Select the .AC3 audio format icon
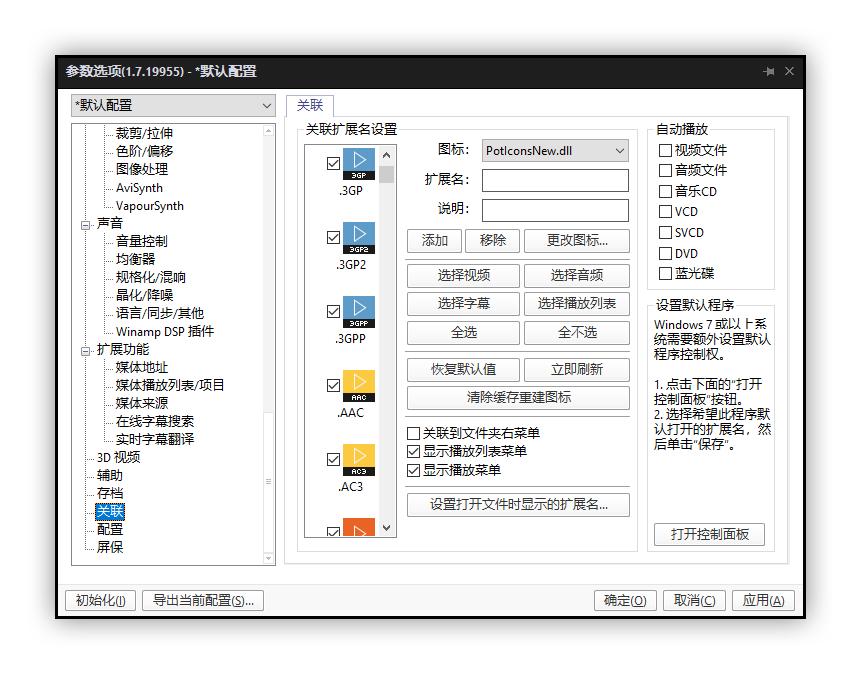 (x=361, y=459)
